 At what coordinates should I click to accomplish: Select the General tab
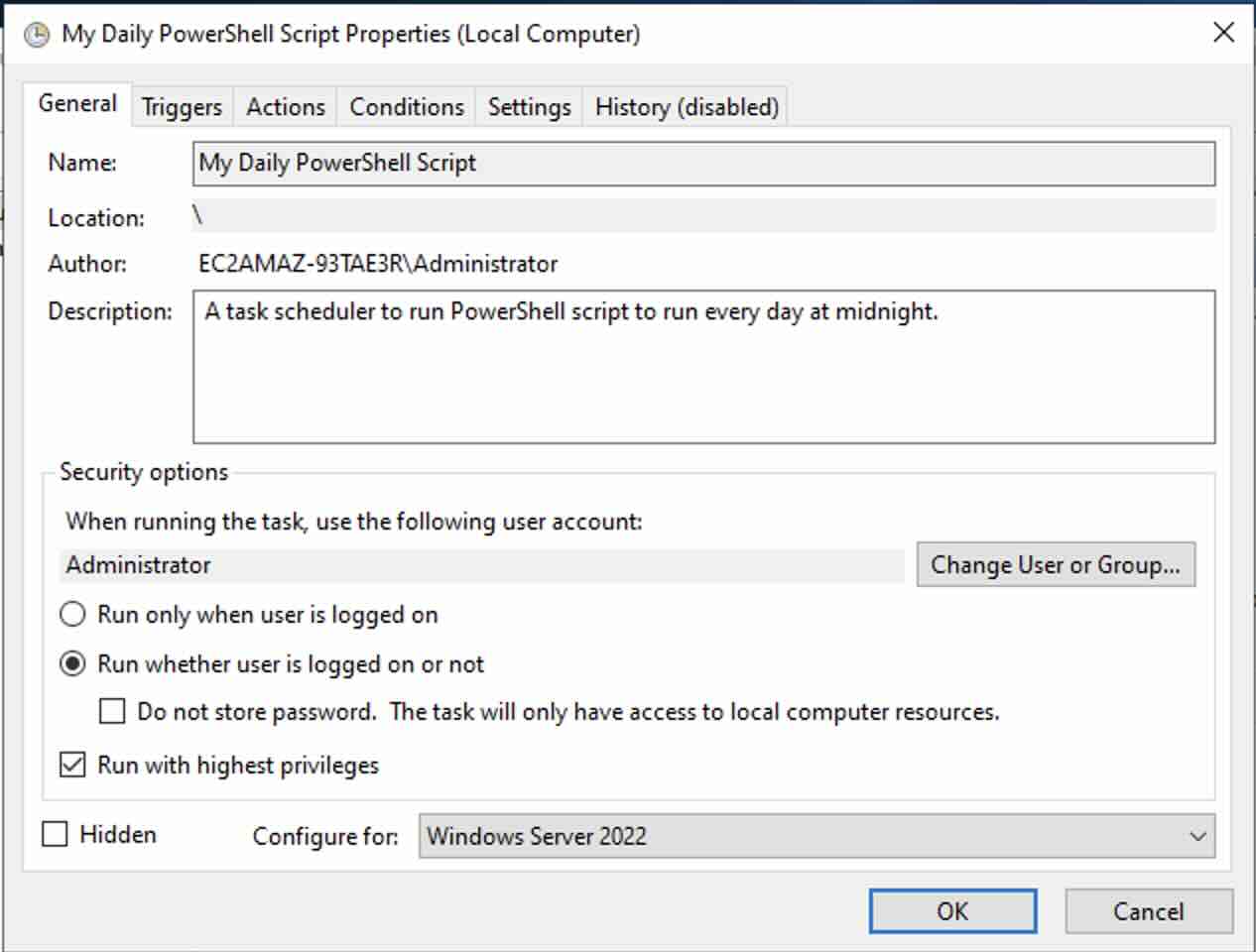(x=77, y=102)
